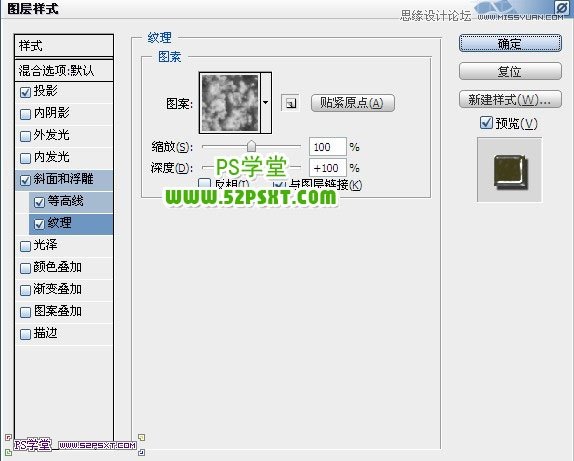Click the 深度 depth value field
The height and width of the screenshot is (461, 574).
[327, 168]
